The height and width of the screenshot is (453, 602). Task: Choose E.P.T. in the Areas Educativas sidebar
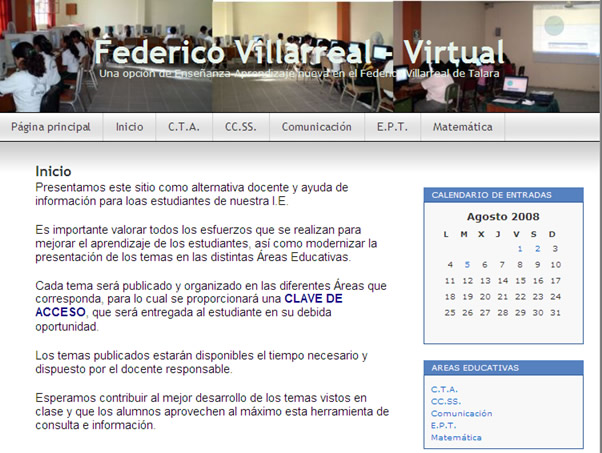click(x=443, y=425)
